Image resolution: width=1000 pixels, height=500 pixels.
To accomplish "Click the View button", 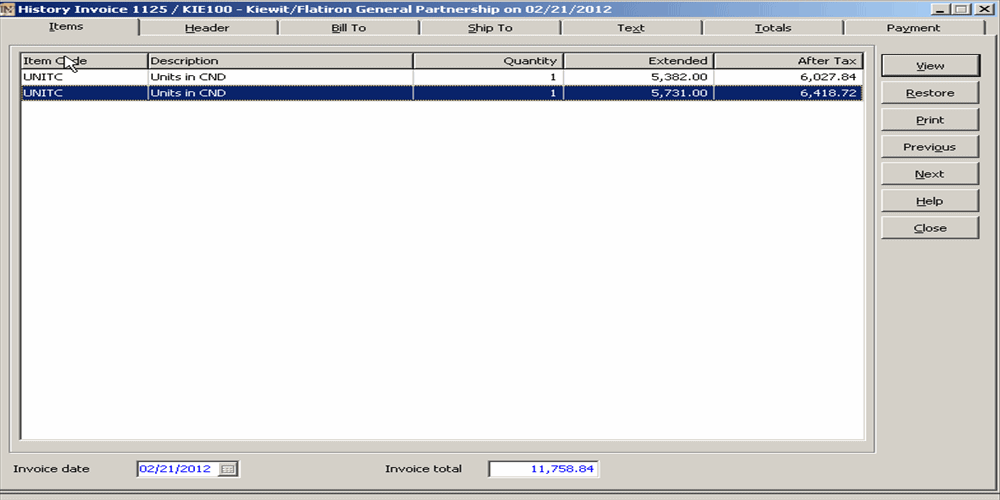I will click(929, 66).
